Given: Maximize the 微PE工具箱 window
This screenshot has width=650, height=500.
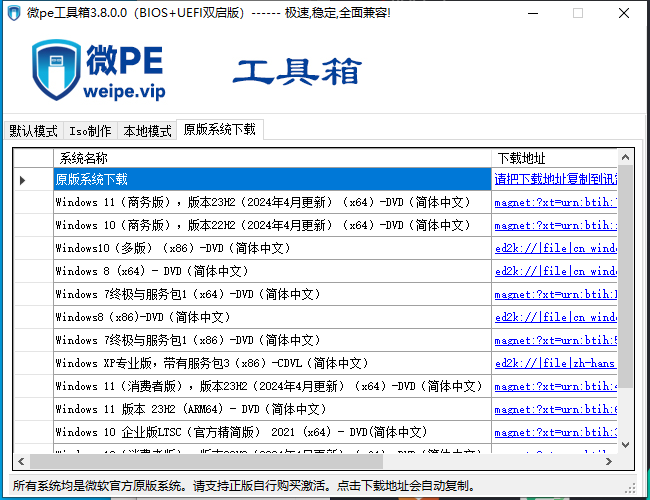Looking at the screenshot, I should coord(578,13).
